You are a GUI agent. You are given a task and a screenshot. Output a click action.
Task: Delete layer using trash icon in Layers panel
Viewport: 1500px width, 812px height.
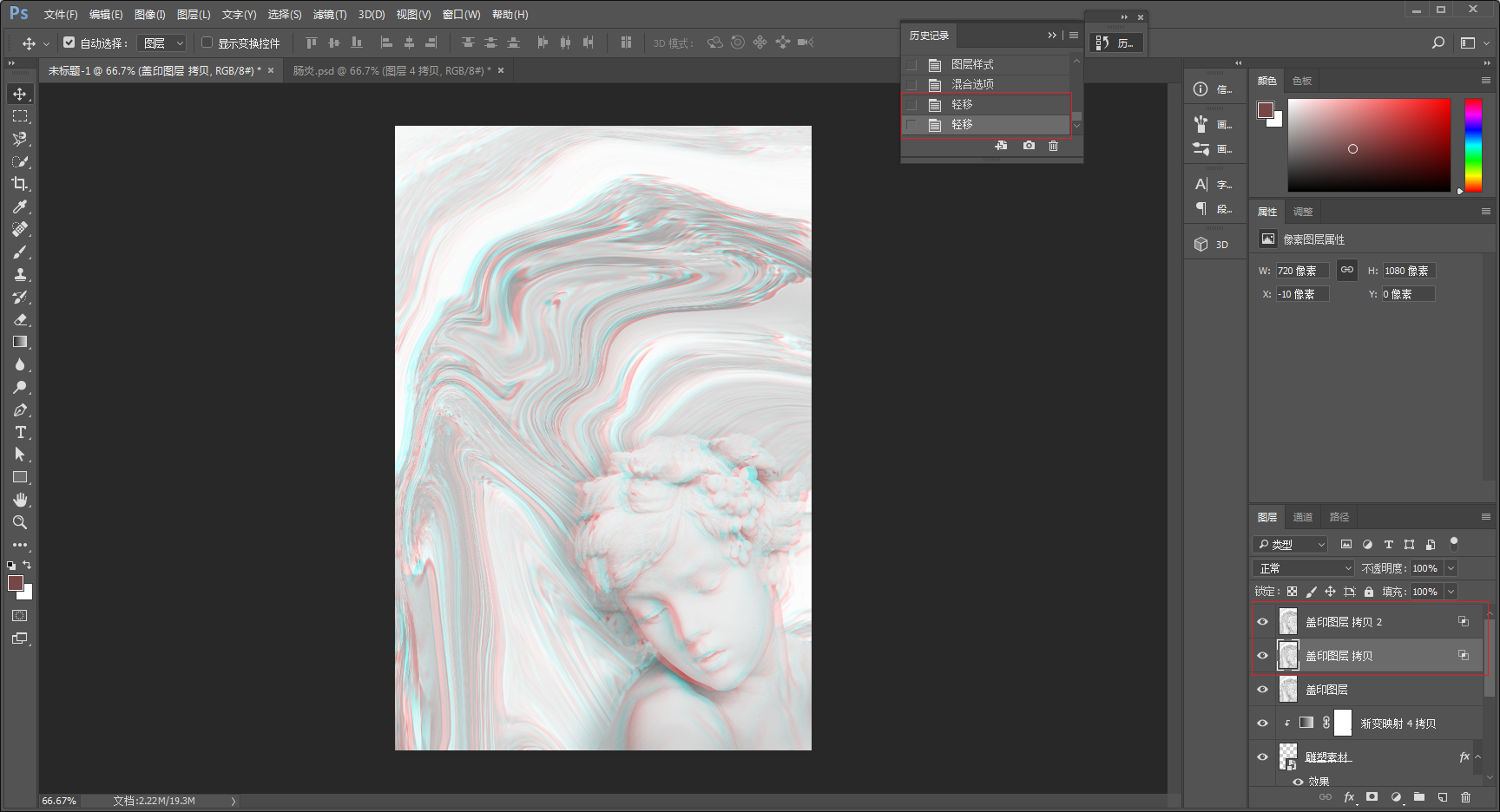(x=1465, y=797)
